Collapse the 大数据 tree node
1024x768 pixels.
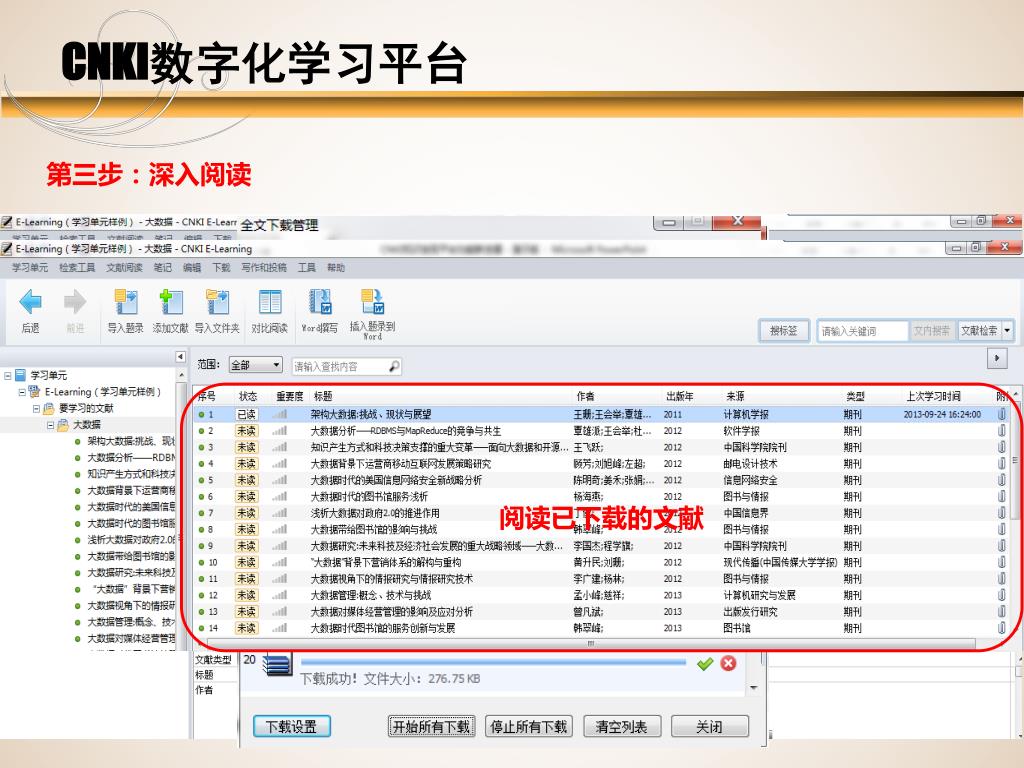(x=50, y=425)
